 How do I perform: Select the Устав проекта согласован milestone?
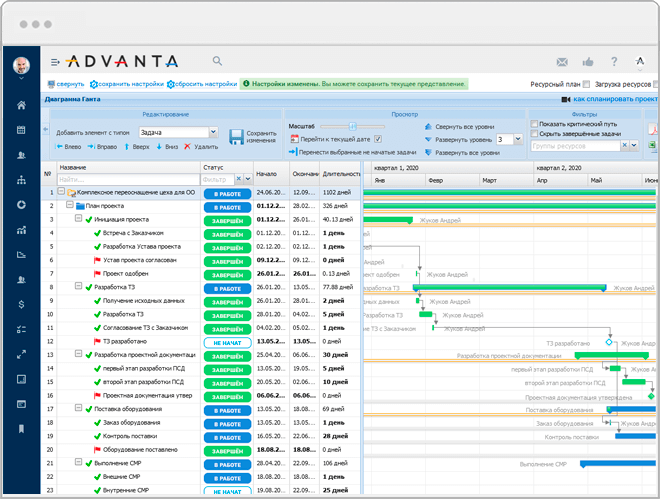[x=140, y=260]
